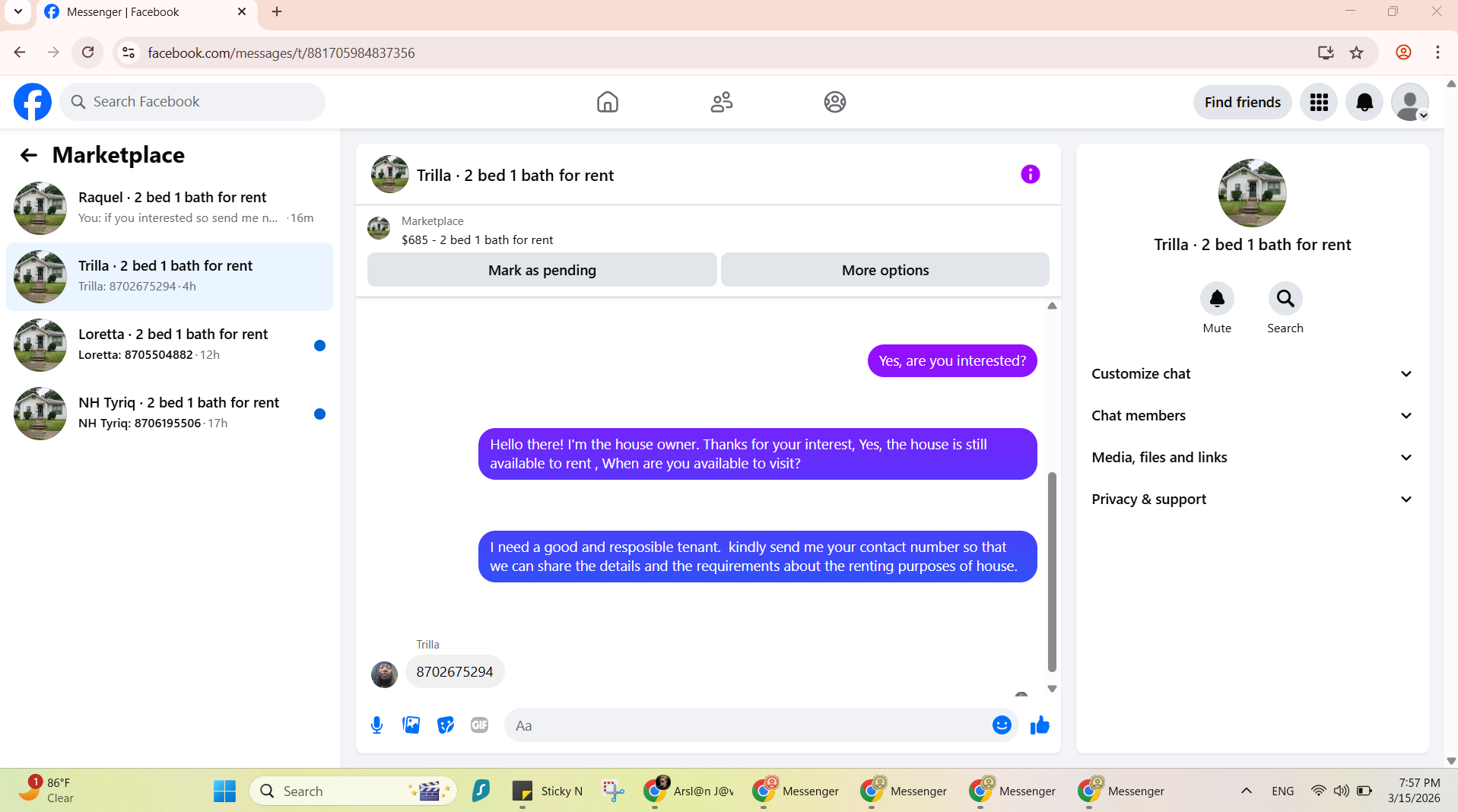
Task: Open the tab search dropdown
Action: (x=18, y=11)
